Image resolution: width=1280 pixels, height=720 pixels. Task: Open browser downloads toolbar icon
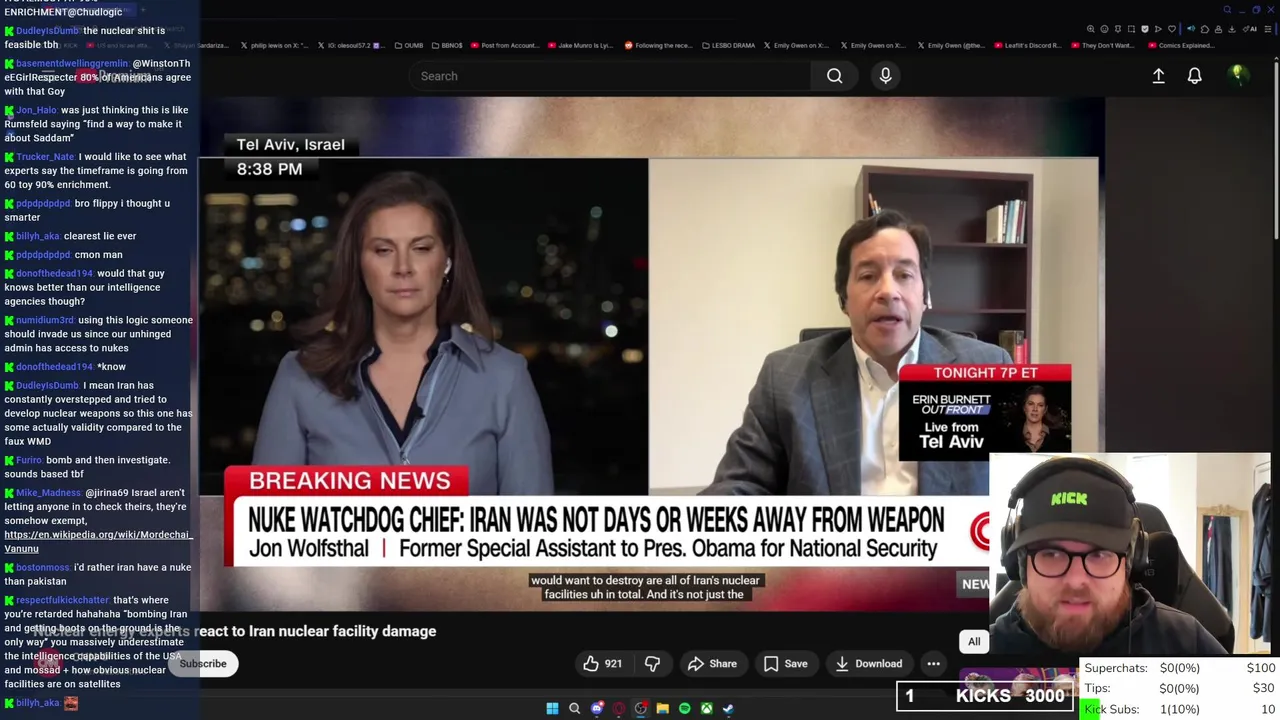[1232, 29]
